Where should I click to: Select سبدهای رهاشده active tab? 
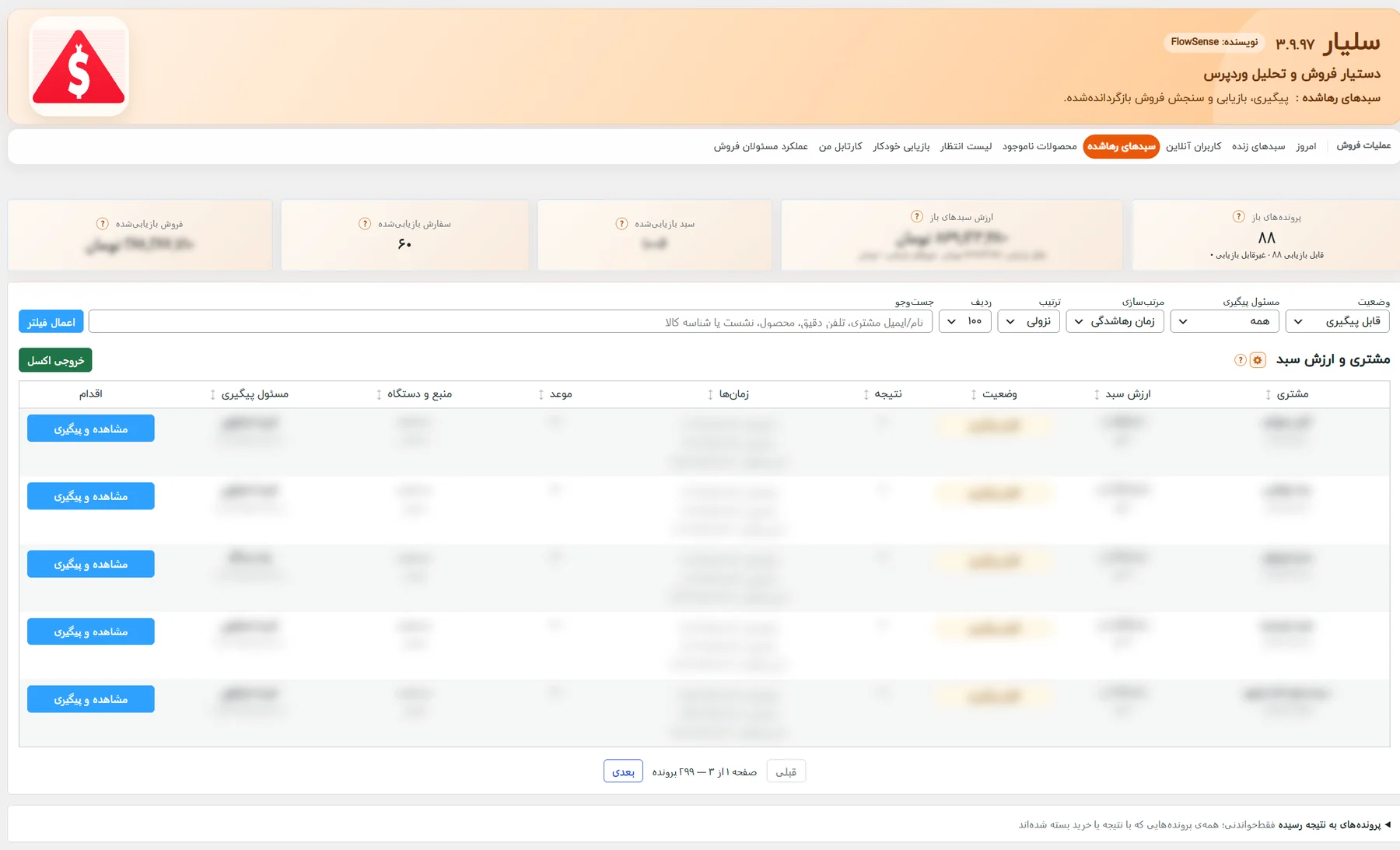point(1121,146)
